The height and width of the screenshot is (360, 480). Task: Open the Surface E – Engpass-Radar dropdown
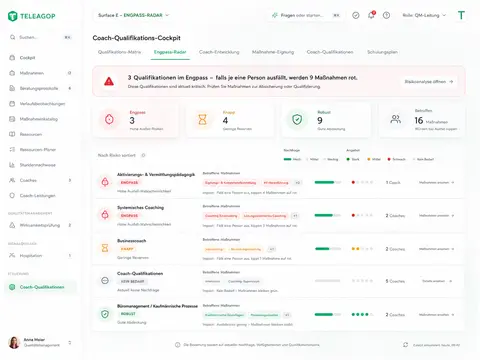coord(134,15)
